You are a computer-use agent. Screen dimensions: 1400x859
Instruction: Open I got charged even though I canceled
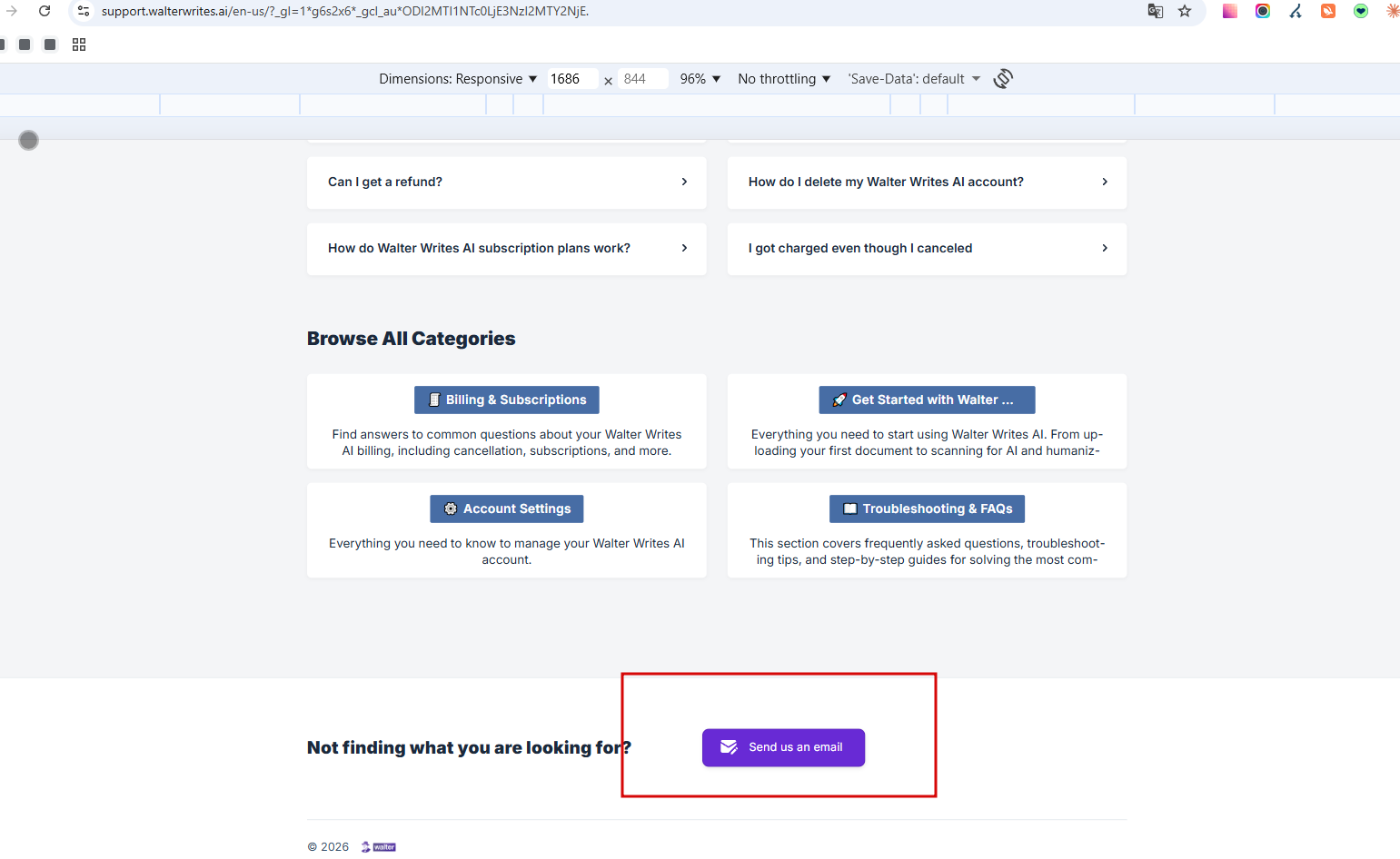[928, 249]
